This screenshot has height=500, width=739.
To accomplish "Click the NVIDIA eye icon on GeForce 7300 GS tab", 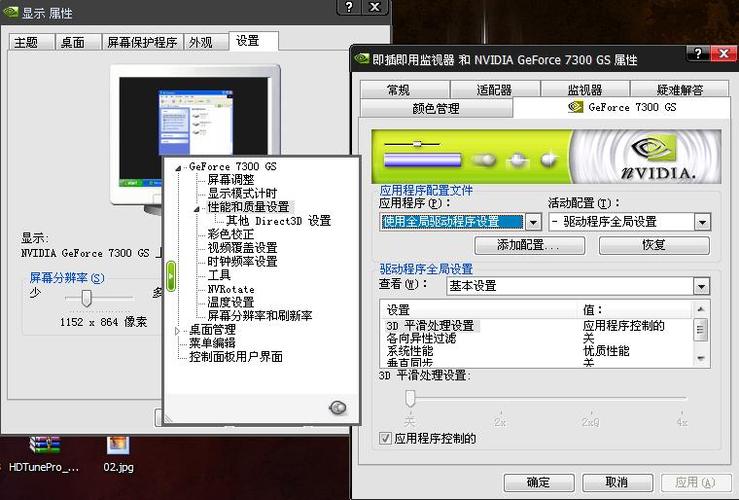I will pos(575,107).
